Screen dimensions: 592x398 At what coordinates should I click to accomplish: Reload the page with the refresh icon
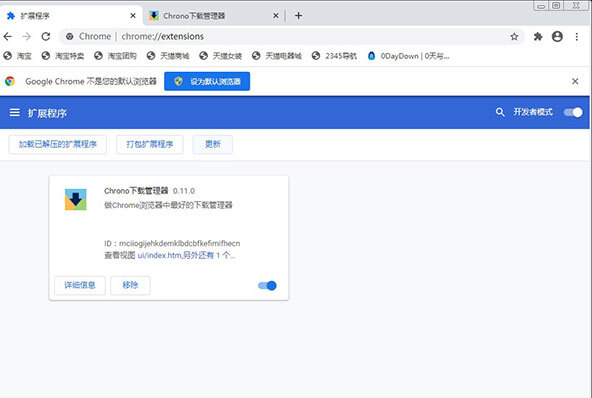coord(46,37)
